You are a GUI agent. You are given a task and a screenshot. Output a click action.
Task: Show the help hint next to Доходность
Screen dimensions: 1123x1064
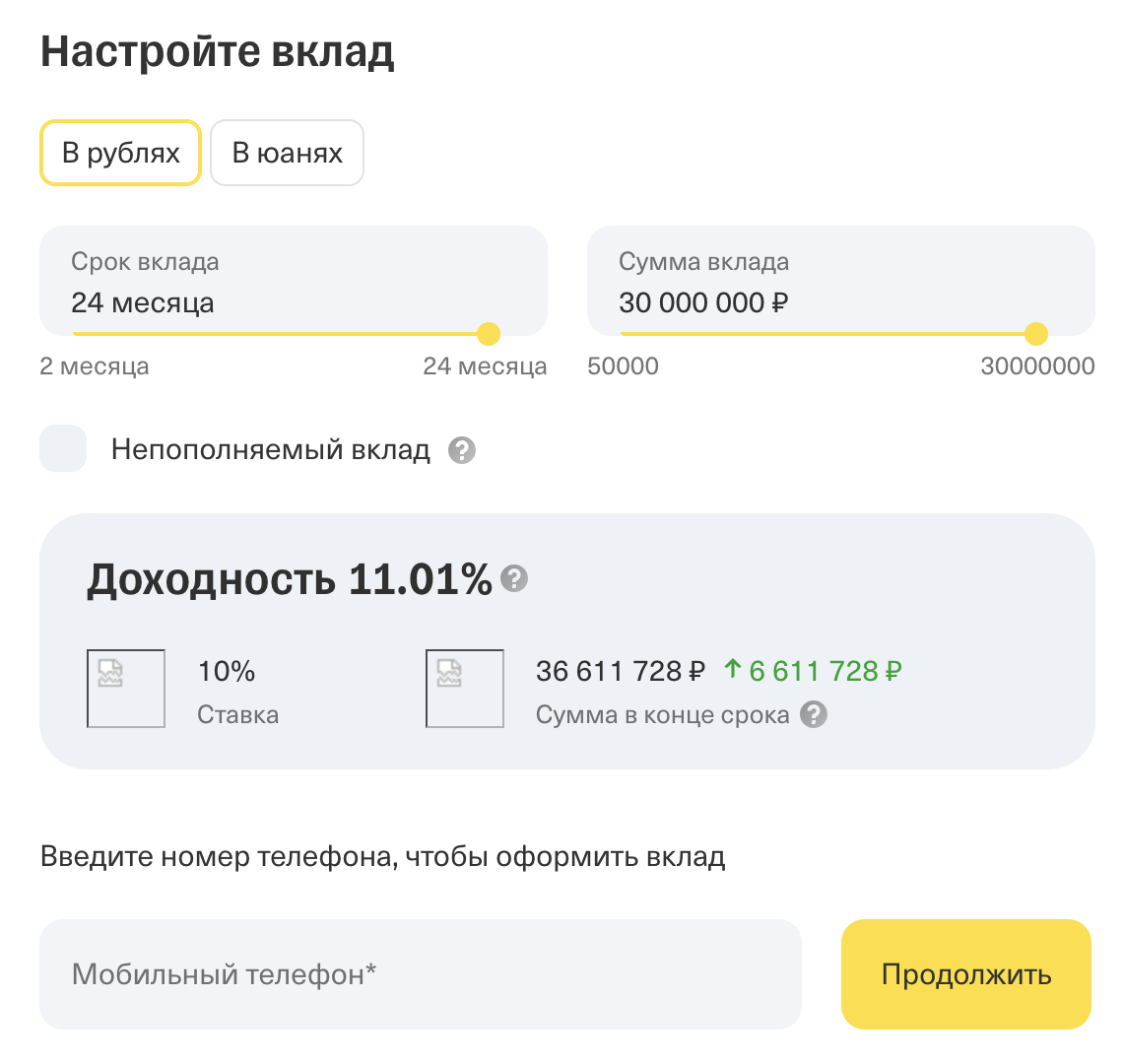click(x=514, y=578)
